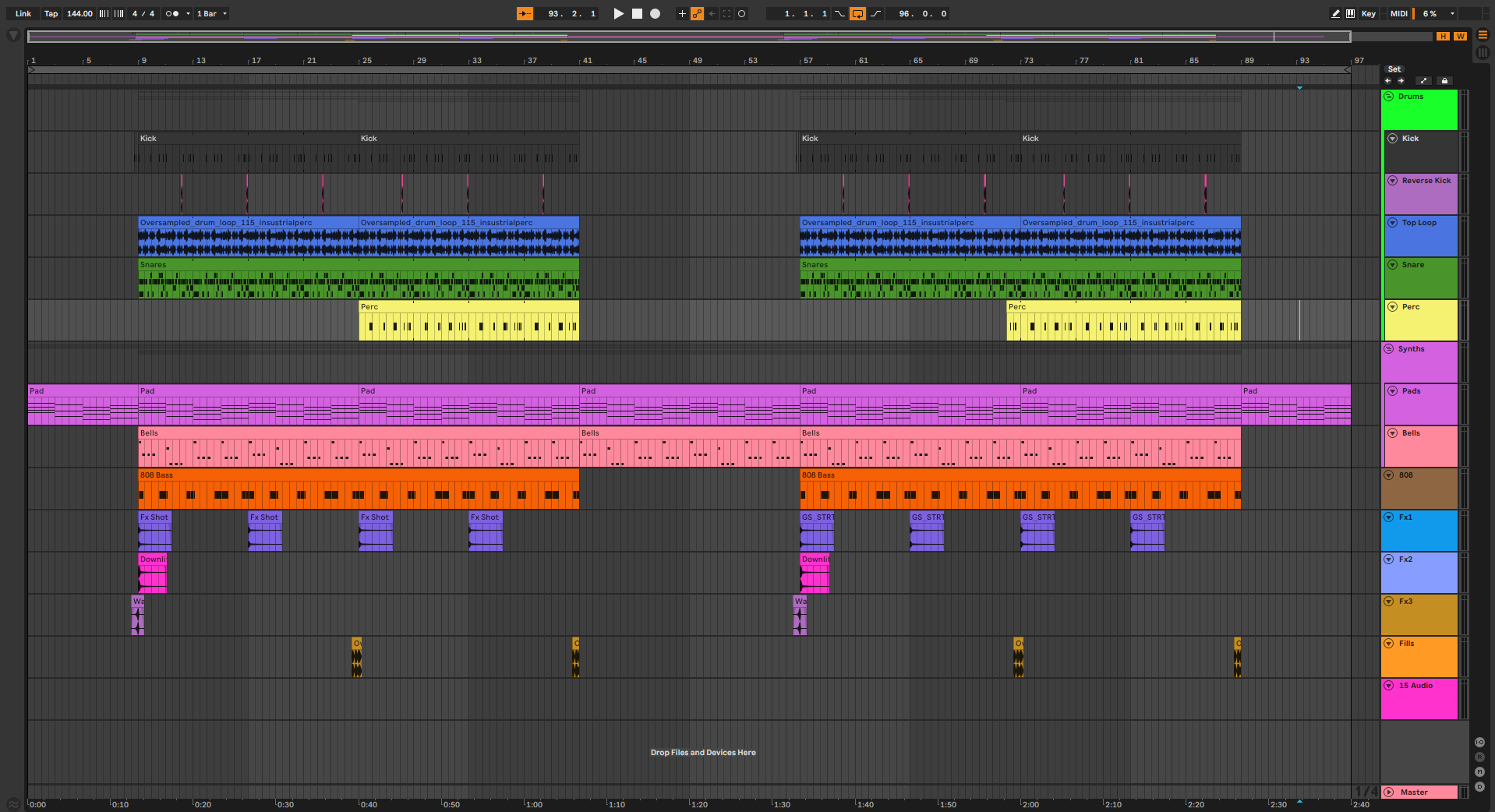The image size is (1495, 812).
Task: Click the Arrangement Record button
Action: (656, 13)
